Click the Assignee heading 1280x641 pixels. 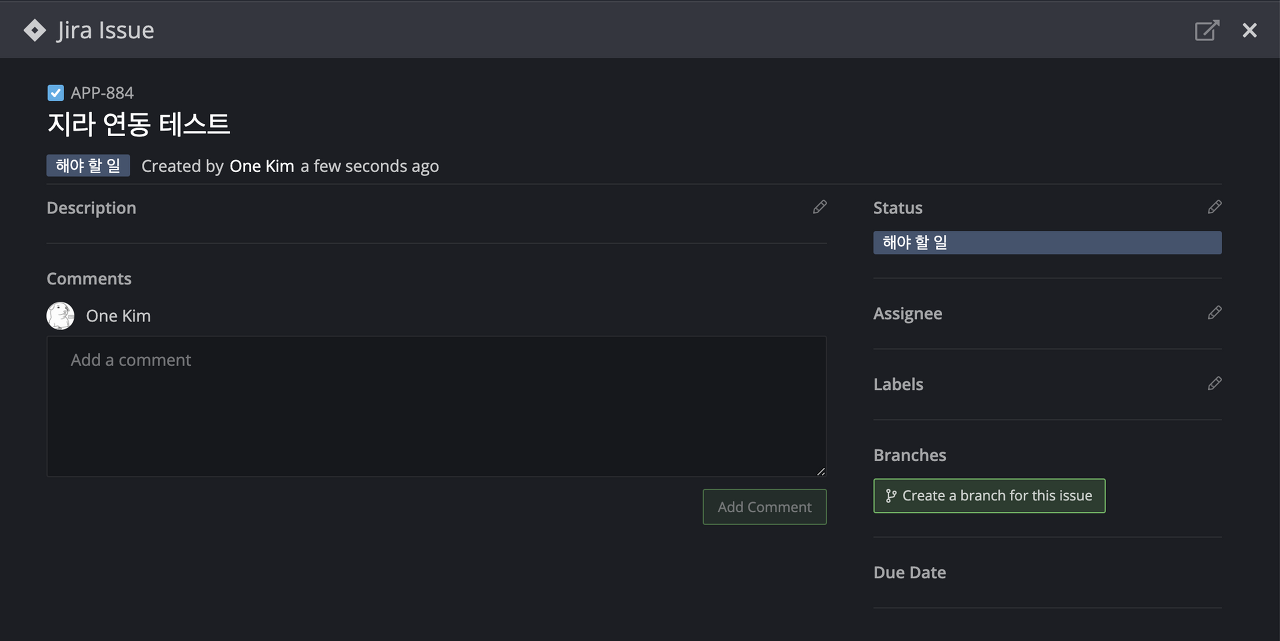click(908, 314)
